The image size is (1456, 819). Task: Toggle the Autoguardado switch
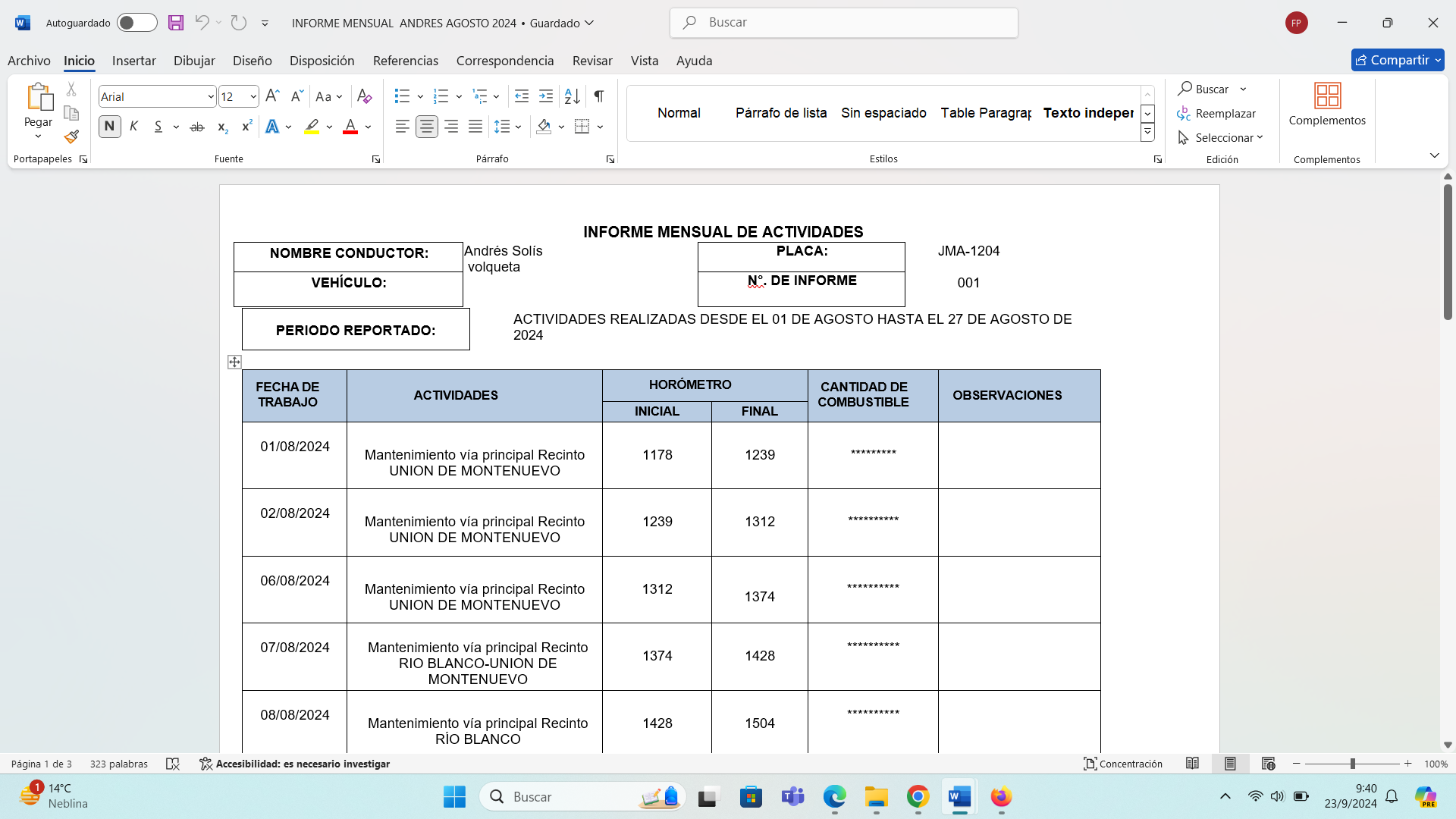click(x=136, y=23)
